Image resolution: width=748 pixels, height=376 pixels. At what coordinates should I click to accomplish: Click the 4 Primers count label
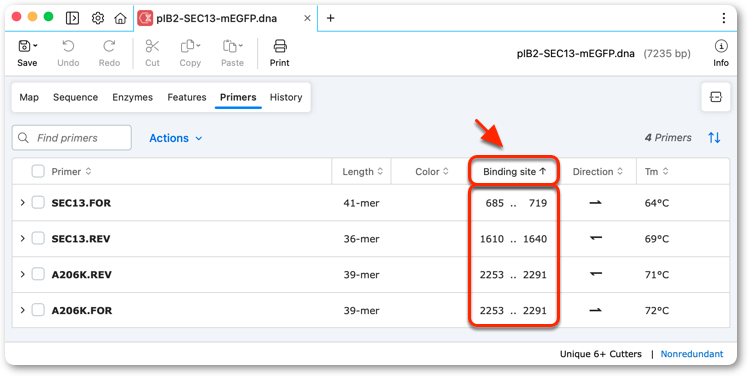pos(668,138)
